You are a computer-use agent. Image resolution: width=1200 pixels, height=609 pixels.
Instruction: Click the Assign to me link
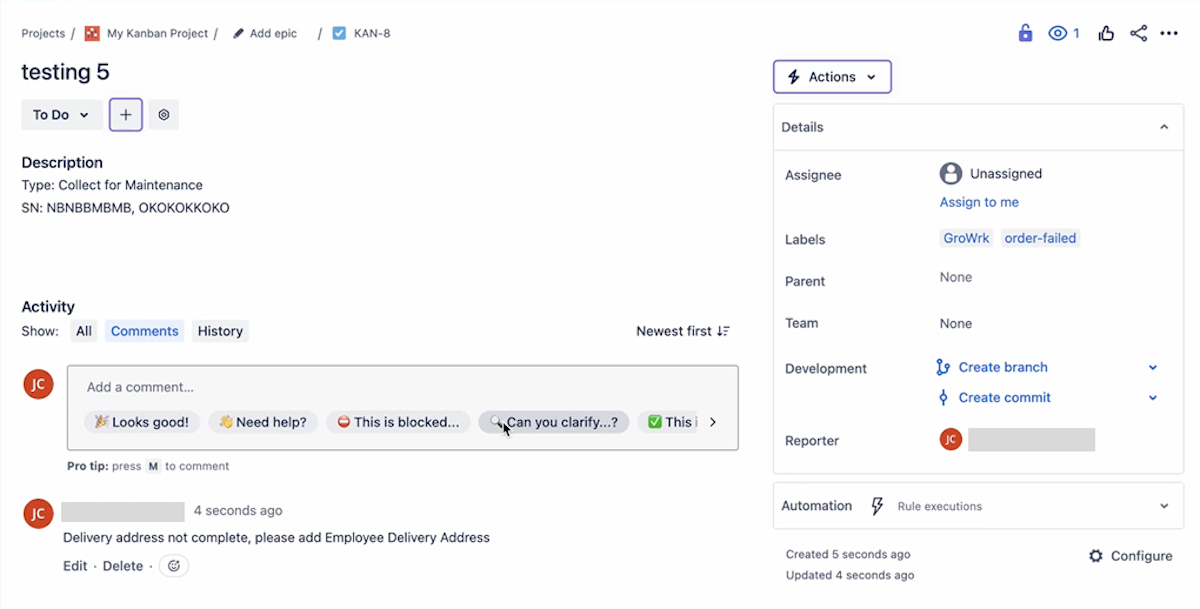[x=978, y=201]
